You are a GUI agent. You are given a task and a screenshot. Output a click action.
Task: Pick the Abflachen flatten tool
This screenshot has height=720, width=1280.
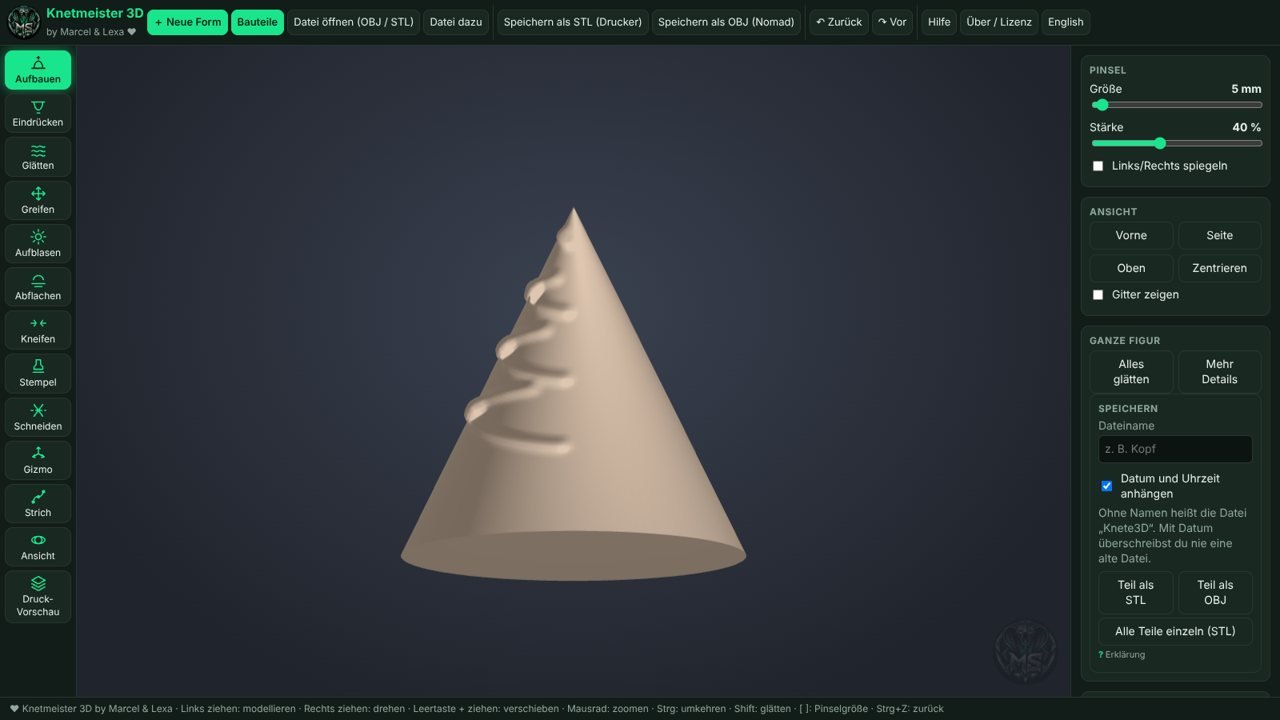point(38,287)
